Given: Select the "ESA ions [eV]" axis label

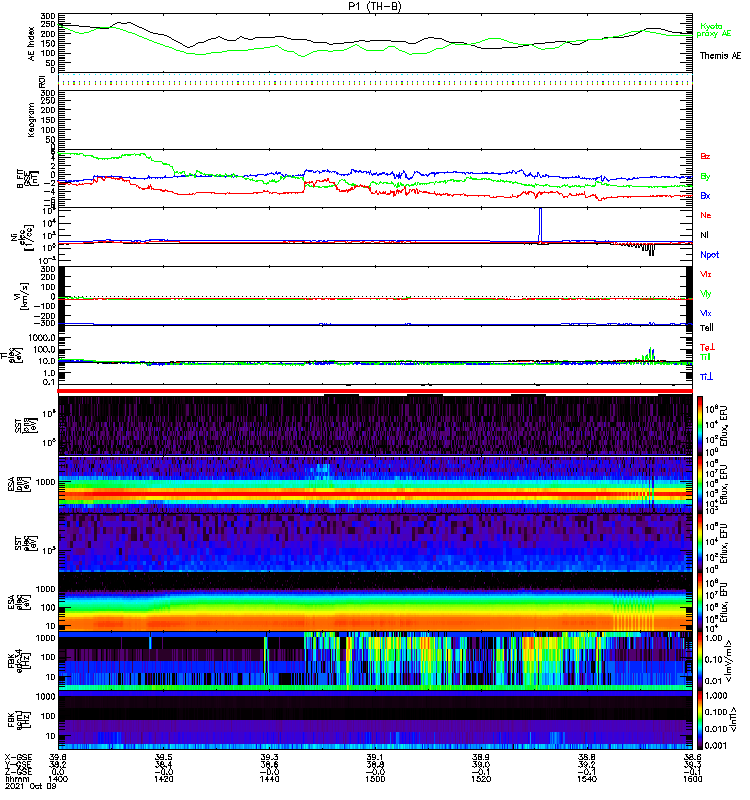Looking at the screenshot, I should [x=18, y=484].
